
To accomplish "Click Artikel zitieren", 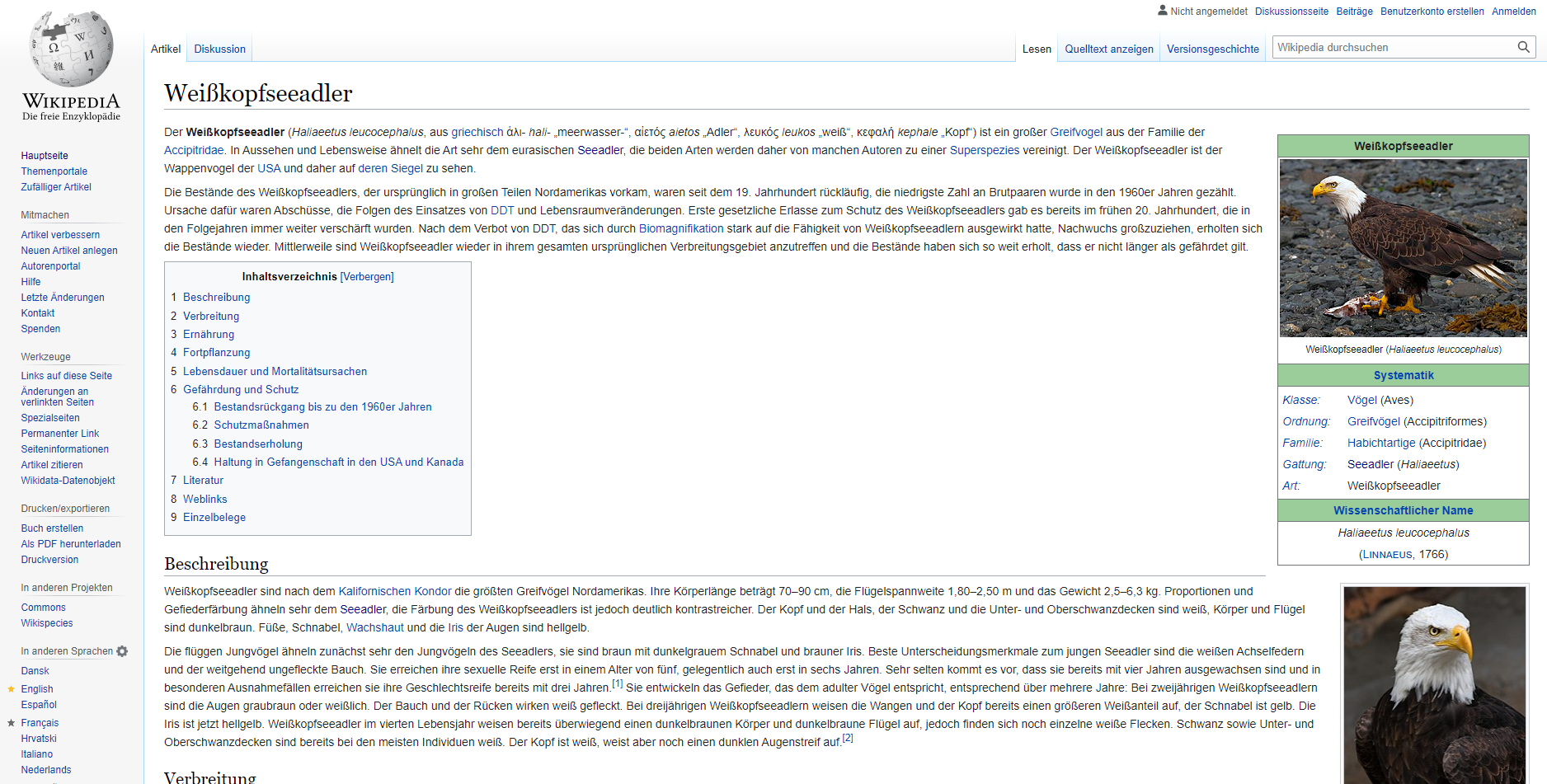I will [52, 465].
